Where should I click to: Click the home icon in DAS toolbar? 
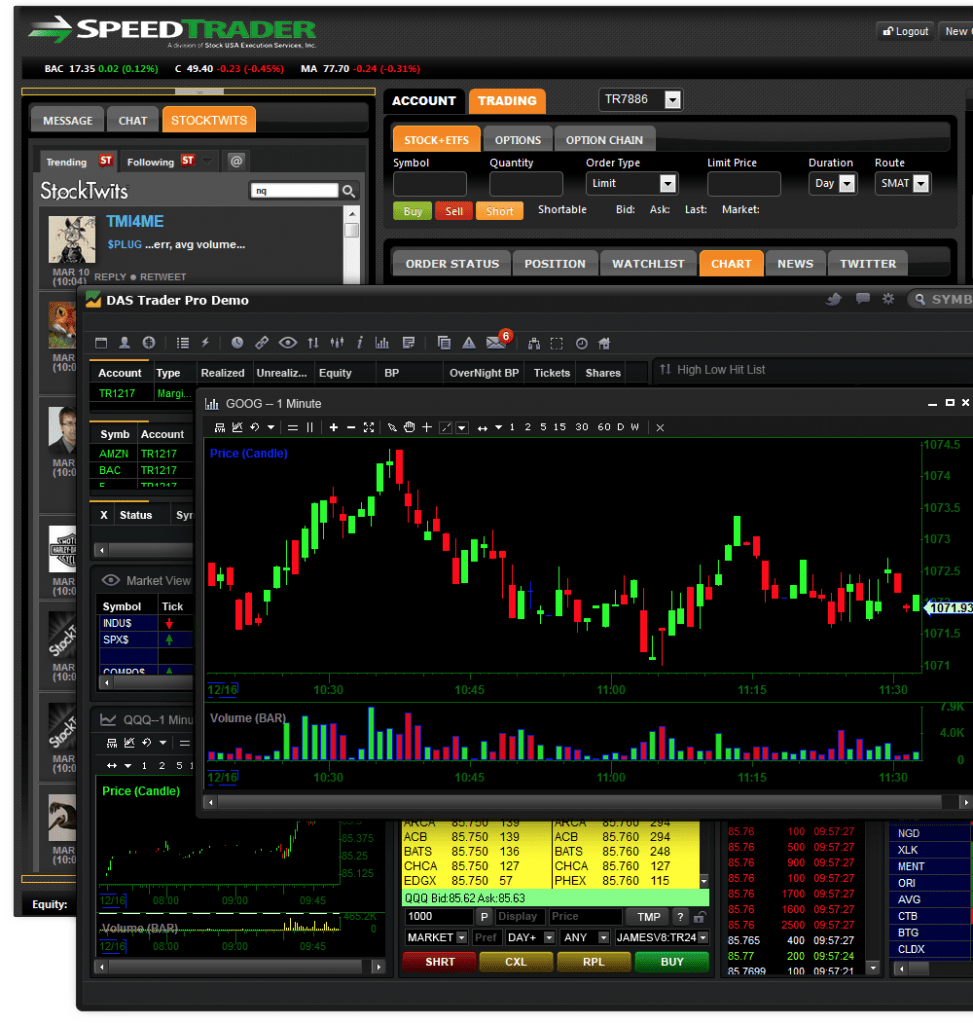click(604, 344)
